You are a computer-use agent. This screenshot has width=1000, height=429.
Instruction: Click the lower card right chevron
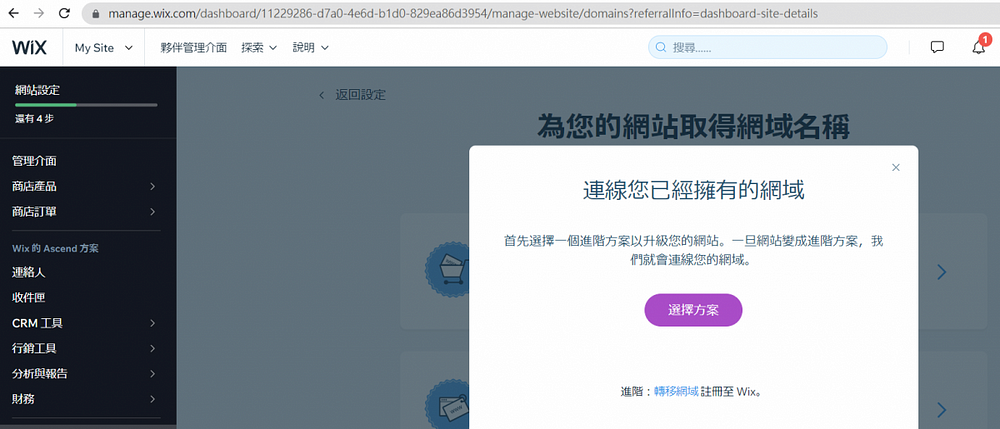pos(942,410)
